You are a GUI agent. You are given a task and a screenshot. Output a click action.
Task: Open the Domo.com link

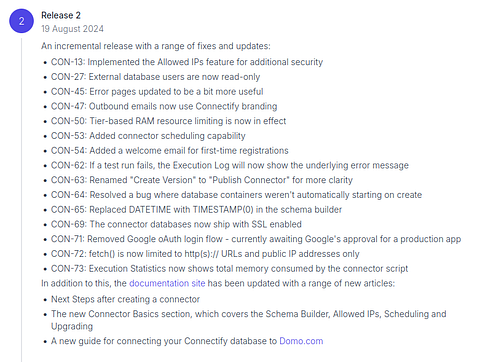pos(301,341)
